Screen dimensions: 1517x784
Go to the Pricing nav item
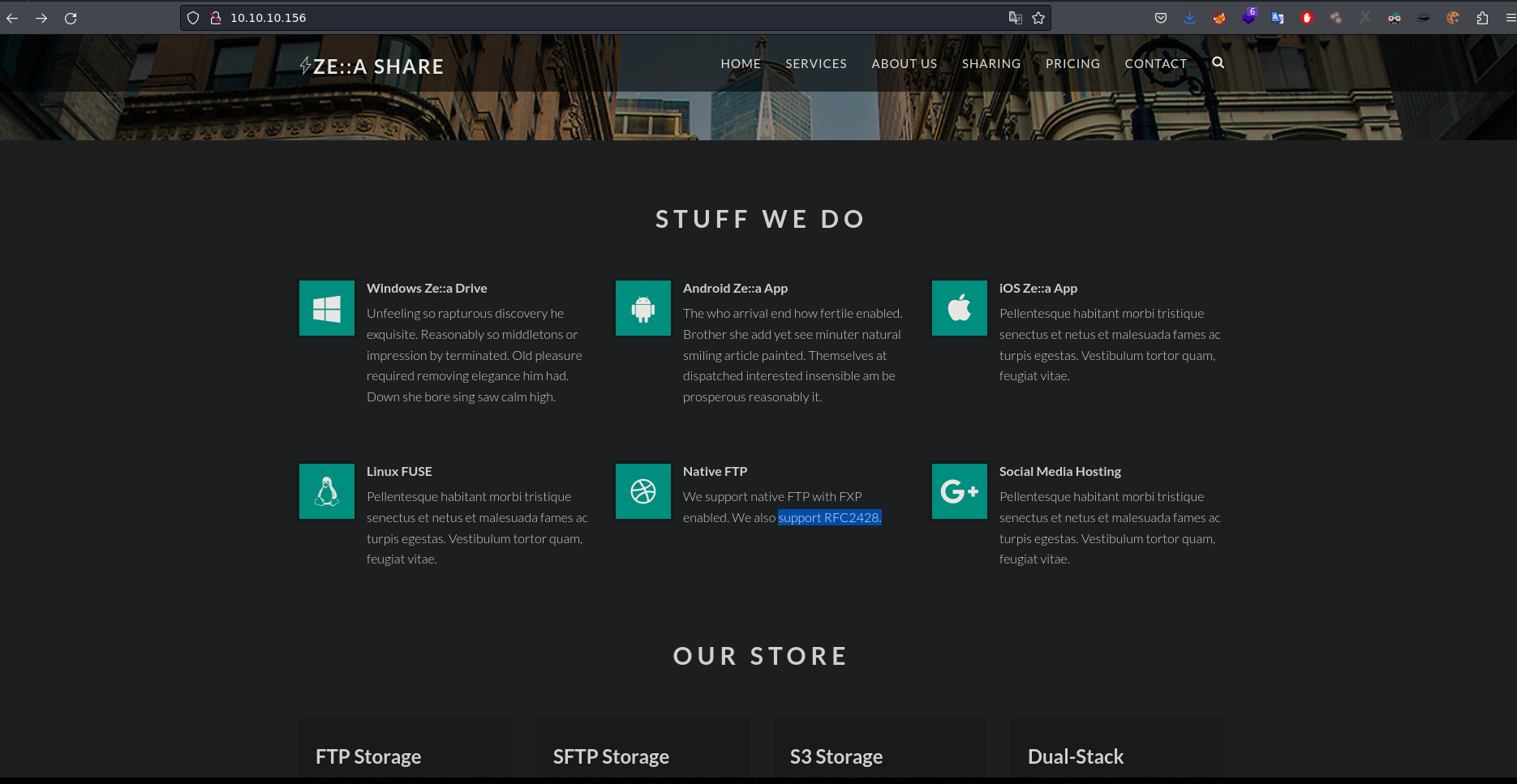point(1072,63)
